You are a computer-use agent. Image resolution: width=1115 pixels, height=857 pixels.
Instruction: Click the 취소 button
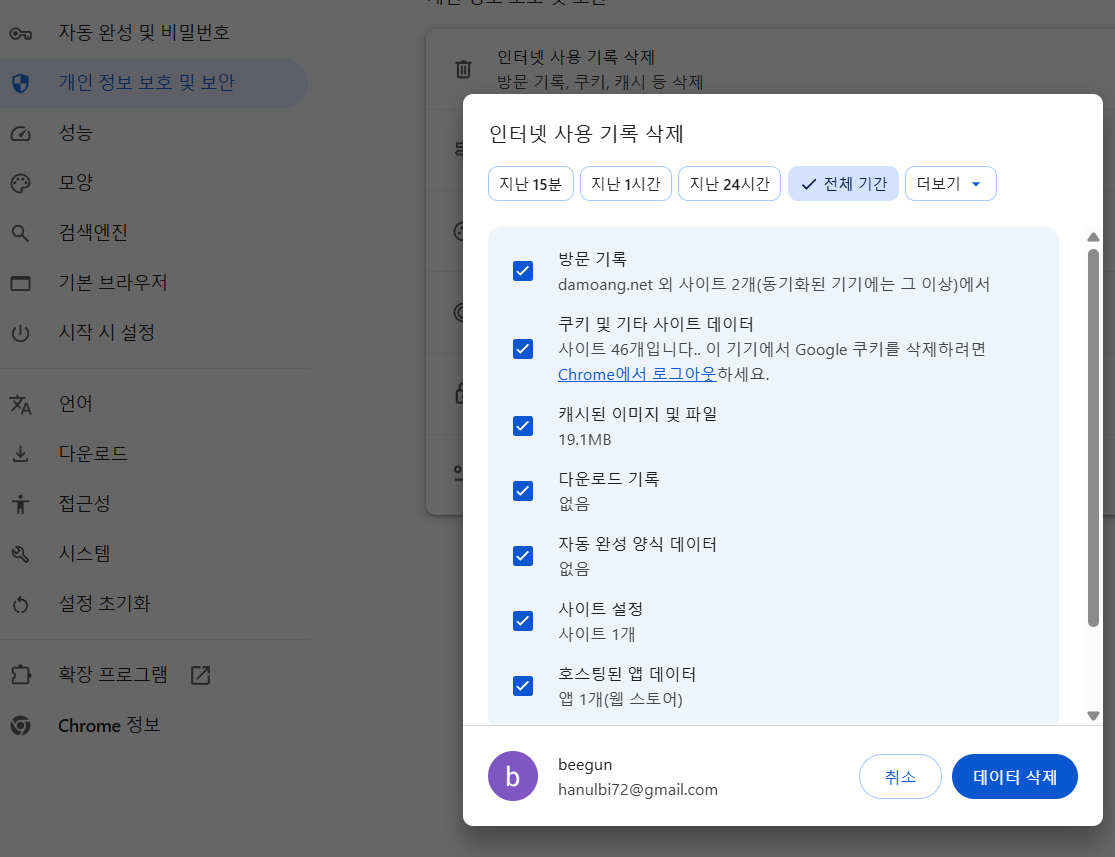click(x=900, y=777)
